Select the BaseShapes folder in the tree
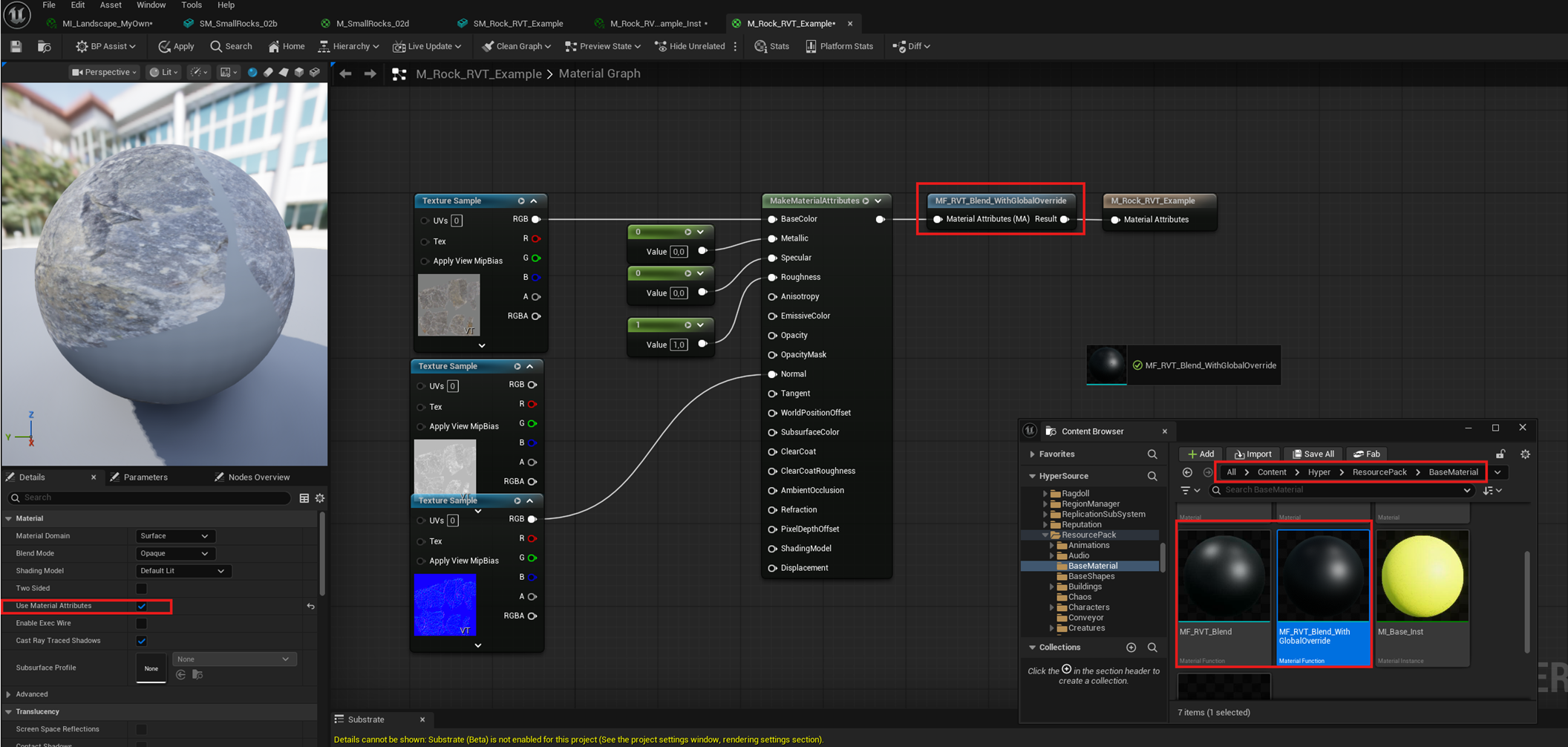 [1091, 576]
